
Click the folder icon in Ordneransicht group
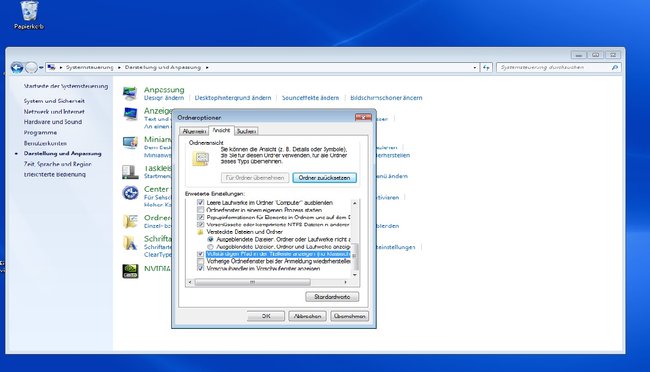pos(201,158)
